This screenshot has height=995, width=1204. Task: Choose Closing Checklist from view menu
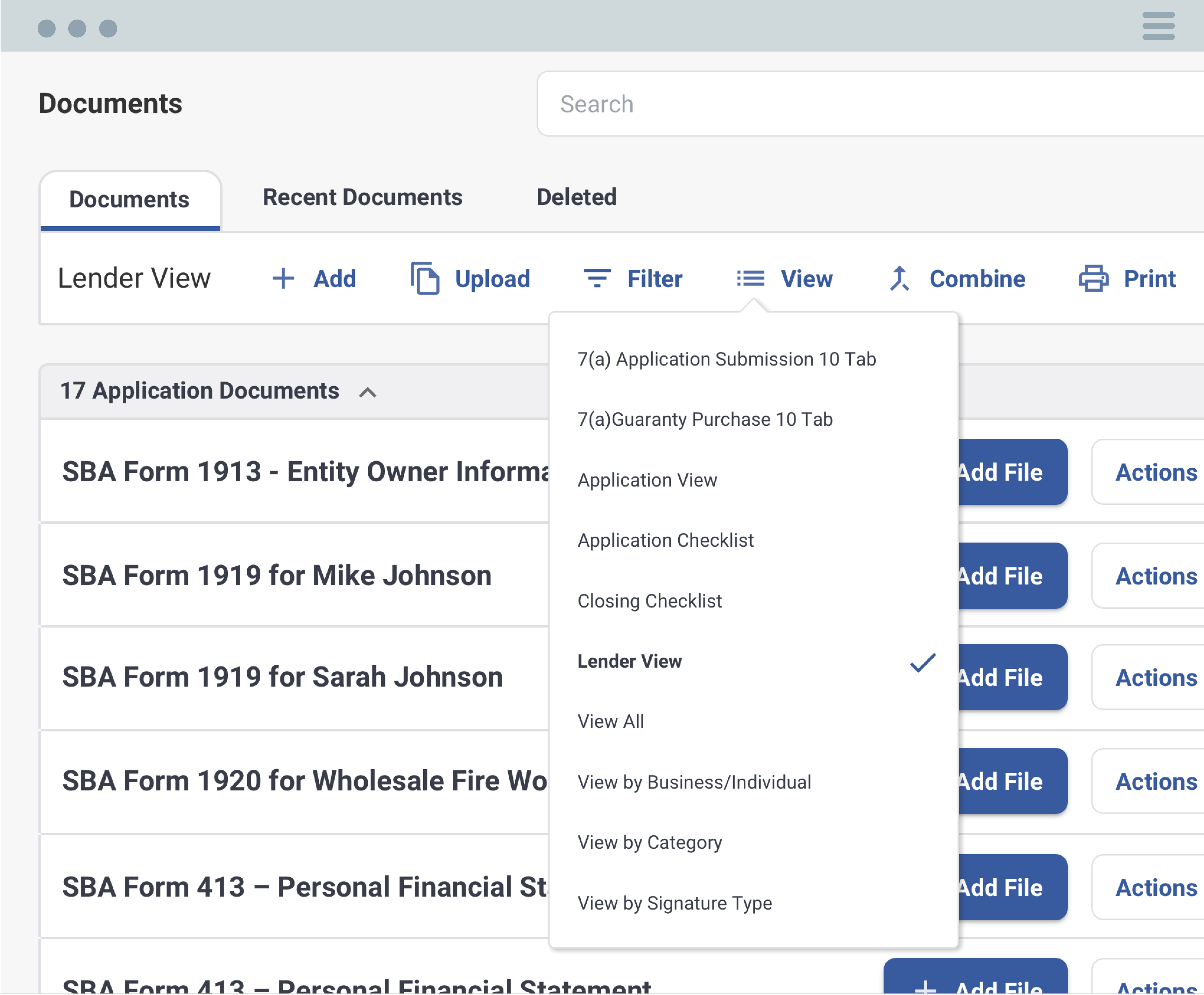point(649,601)
